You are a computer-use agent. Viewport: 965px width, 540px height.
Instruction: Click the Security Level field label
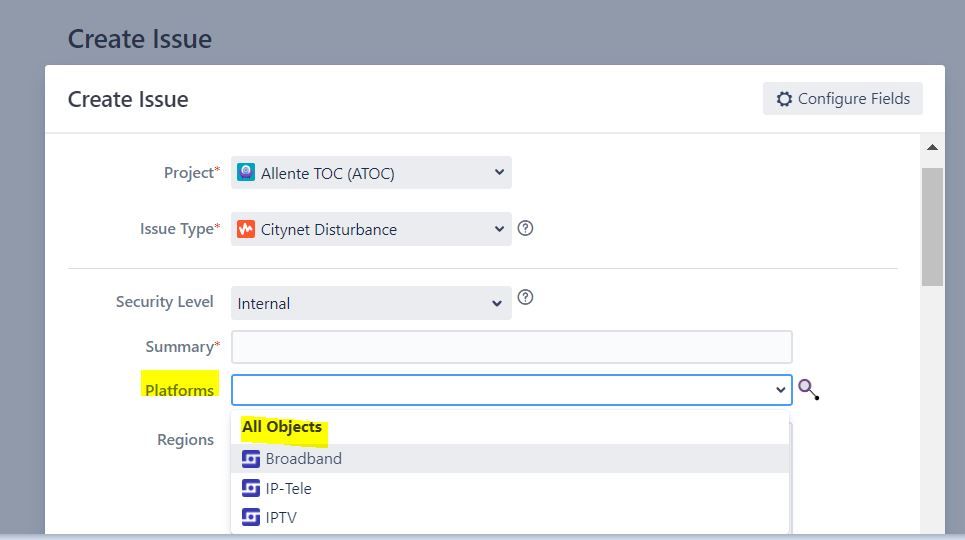[164, 302]
